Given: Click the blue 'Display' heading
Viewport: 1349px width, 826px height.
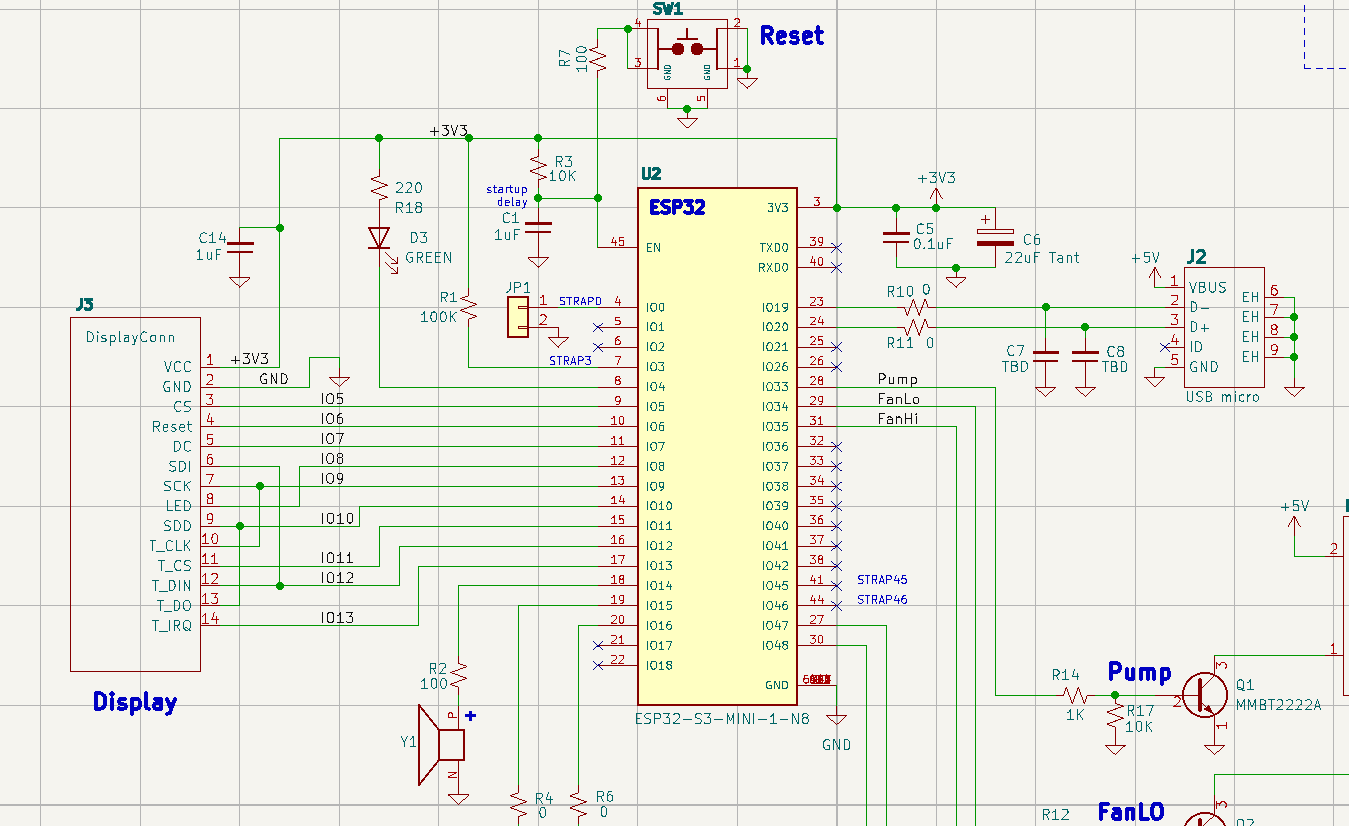Looking at the screenshot, I should click(135, 702).
